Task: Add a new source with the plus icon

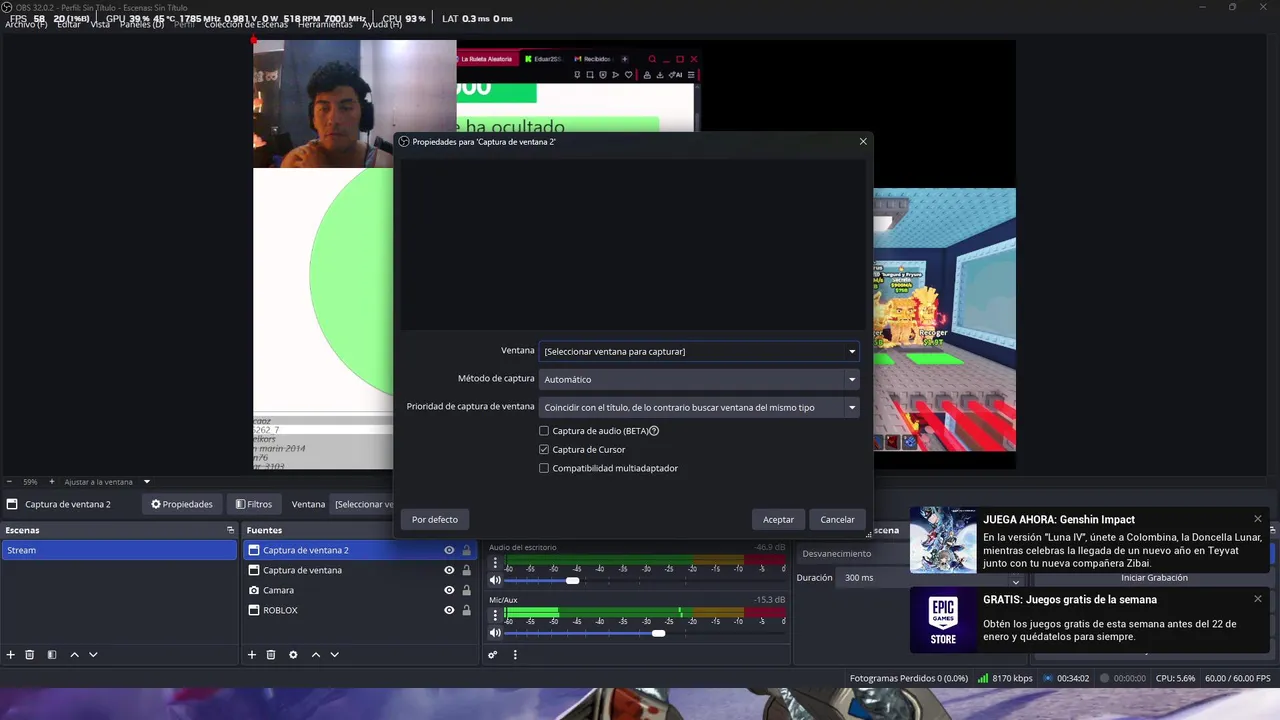Action: tap(252, 655)
